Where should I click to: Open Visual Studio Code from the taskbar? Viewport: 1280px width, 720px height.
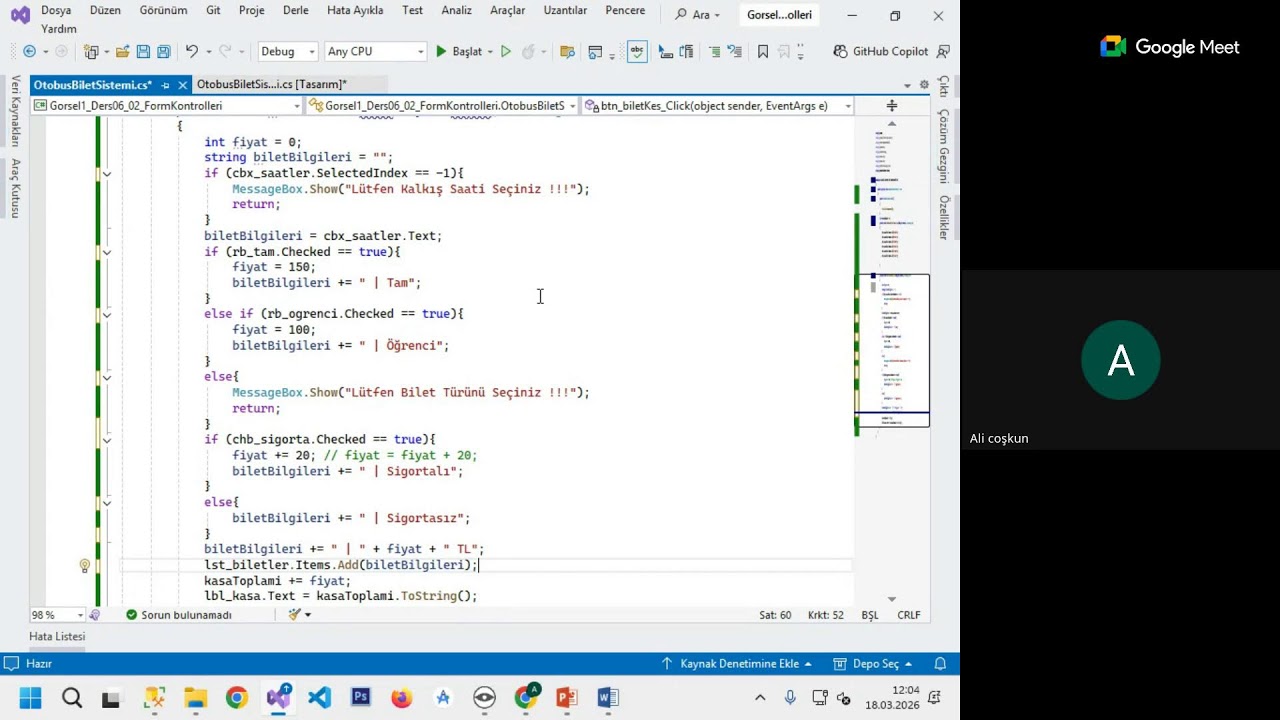point(320,697)
